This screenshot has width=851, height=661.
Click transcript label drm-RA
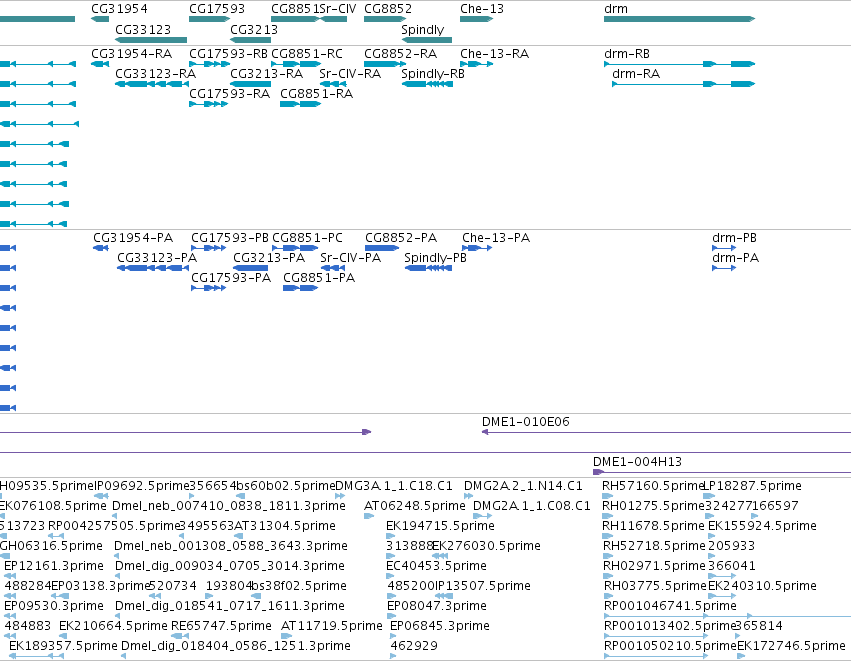tap(636, 73)
